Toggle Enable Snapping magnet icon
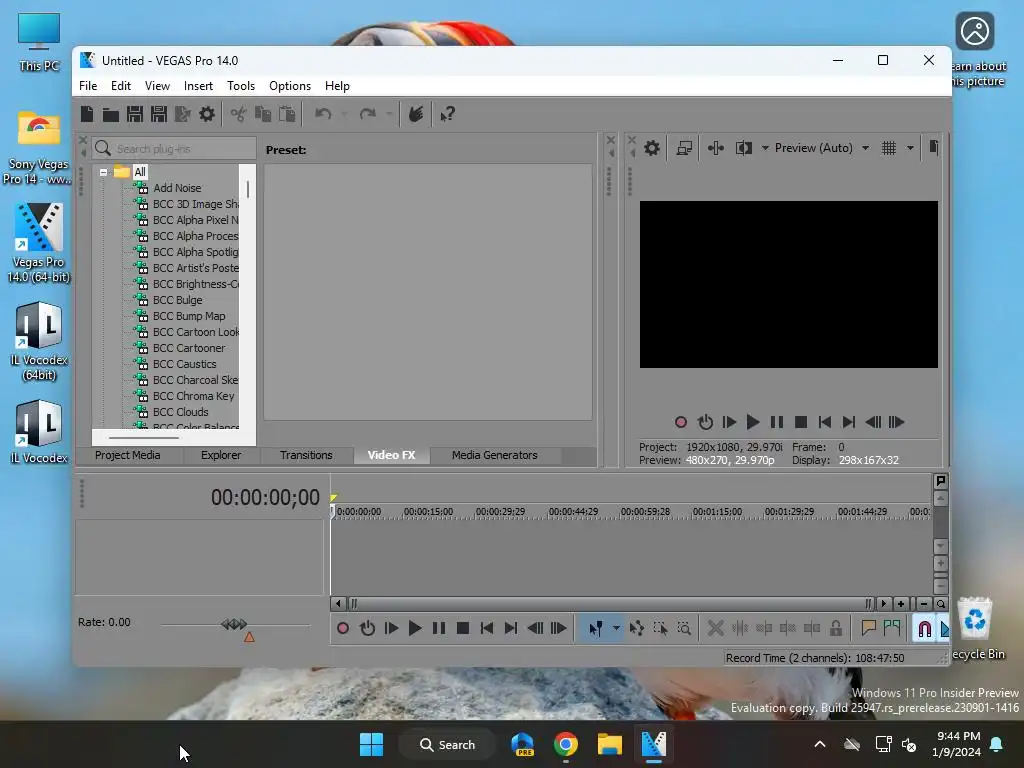Image resolution: width=1024 pixels, height=768 pixels. [x=925, y=629]
